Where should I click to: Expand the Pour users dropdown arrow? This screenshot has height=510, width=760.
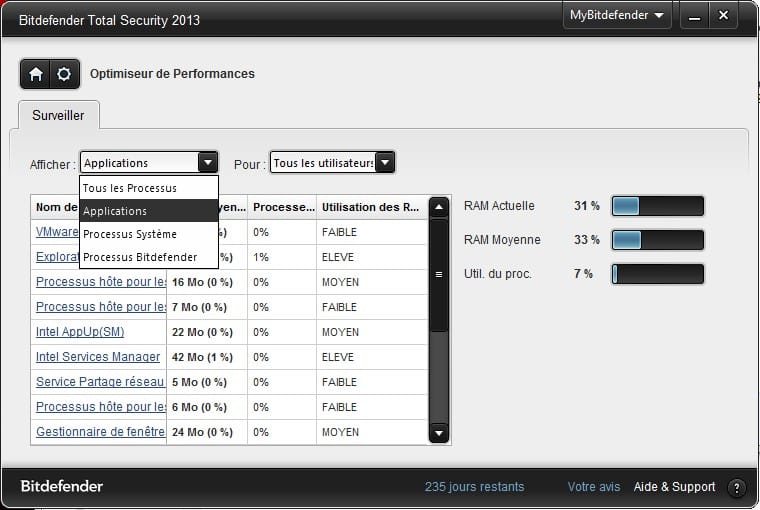tap(385, 162)
